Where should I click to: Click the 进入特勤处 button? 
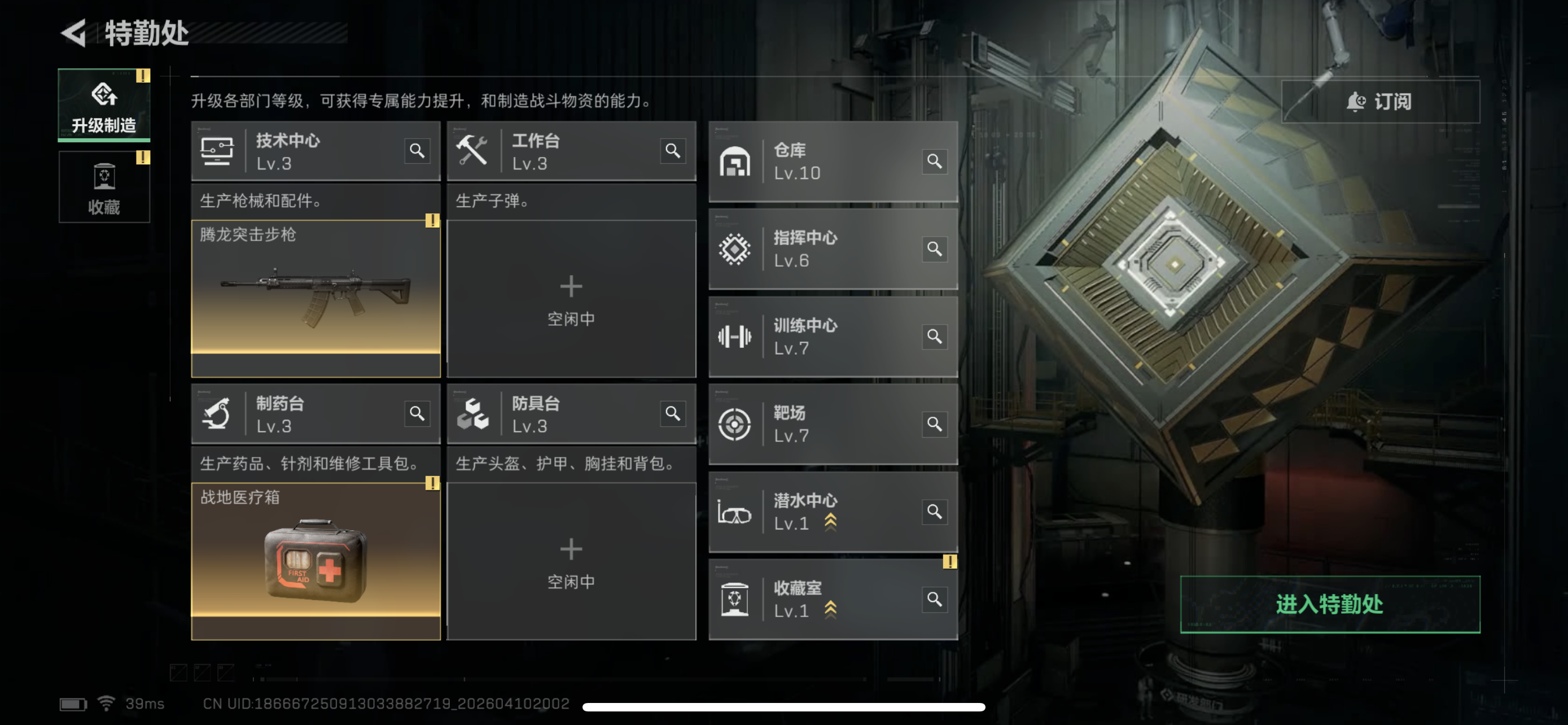[x=1330, y=605]
